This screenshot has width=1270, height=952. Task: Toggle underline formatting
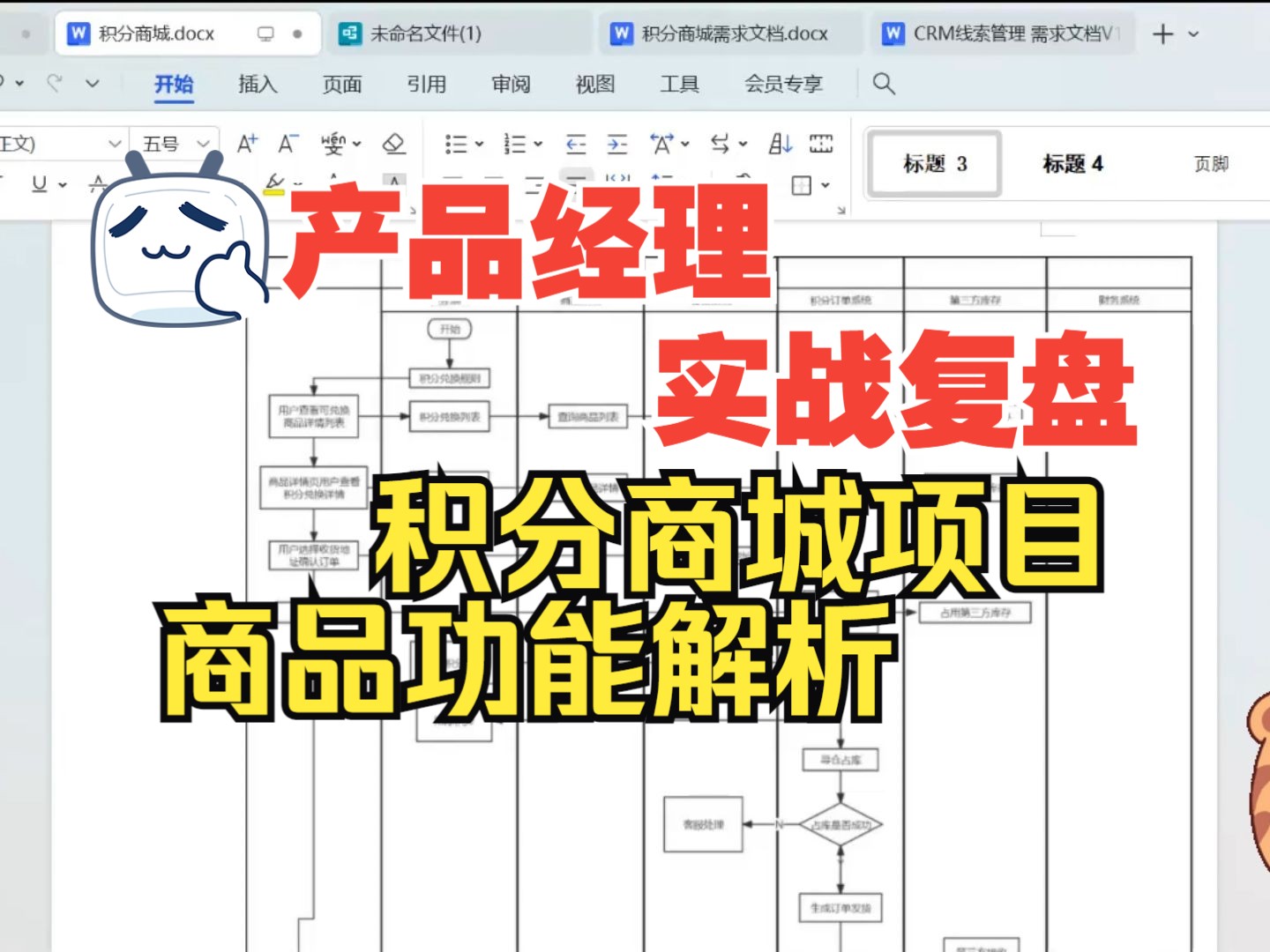39,183
